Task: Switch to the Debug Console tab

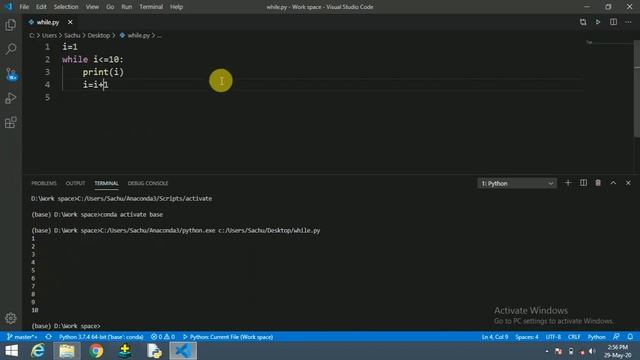Action: click(148, 183)
